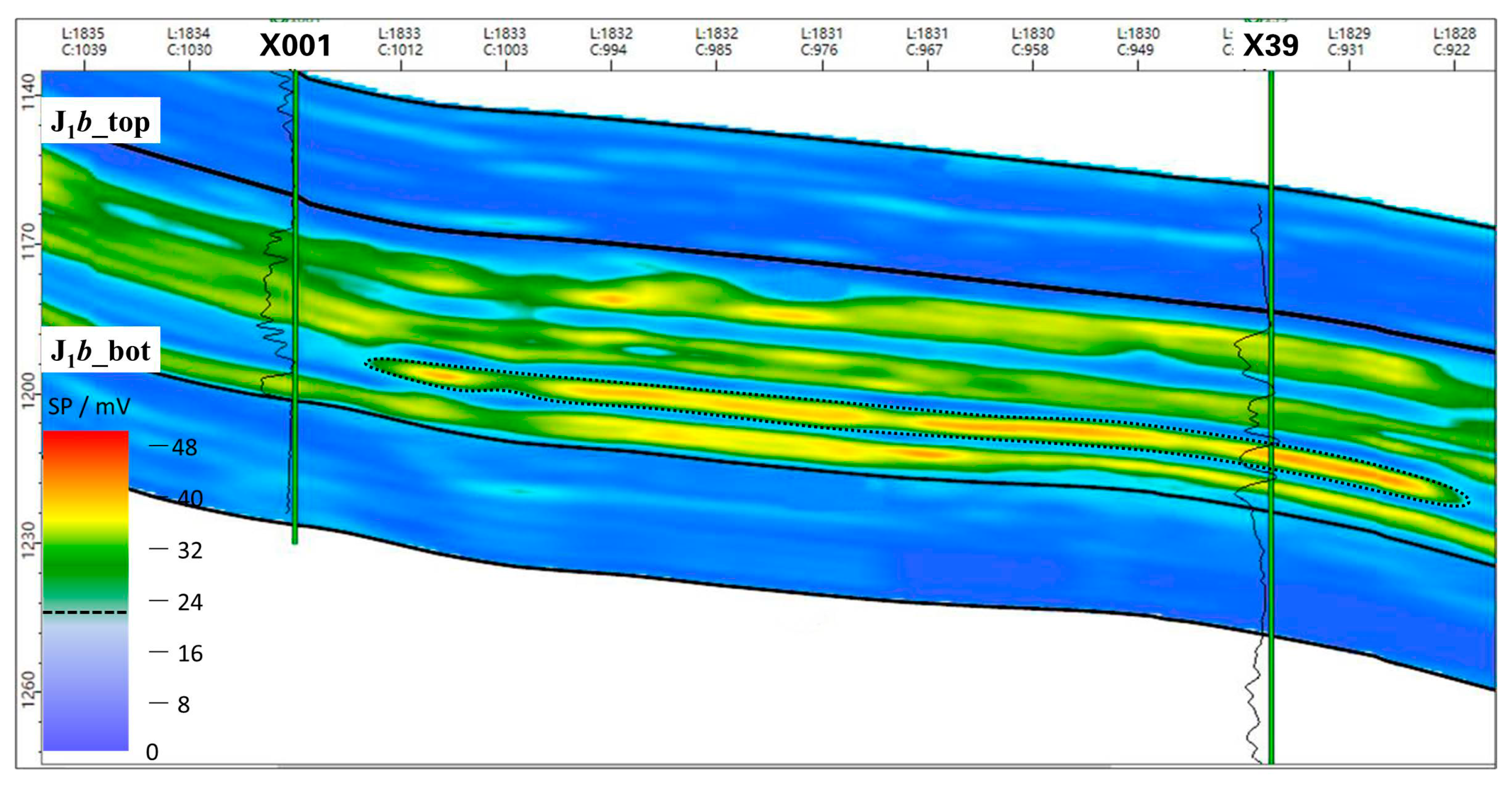Screen dimensions: 1512x793
Task: Click the X39 well label
Action: 1270,46
